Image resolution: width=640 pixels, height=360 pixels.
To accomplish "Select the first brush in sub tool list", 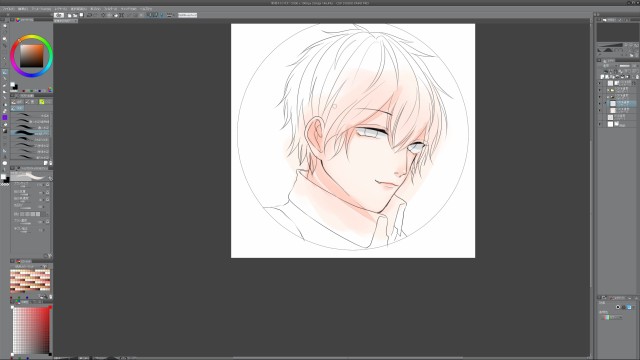I will 31,116.
